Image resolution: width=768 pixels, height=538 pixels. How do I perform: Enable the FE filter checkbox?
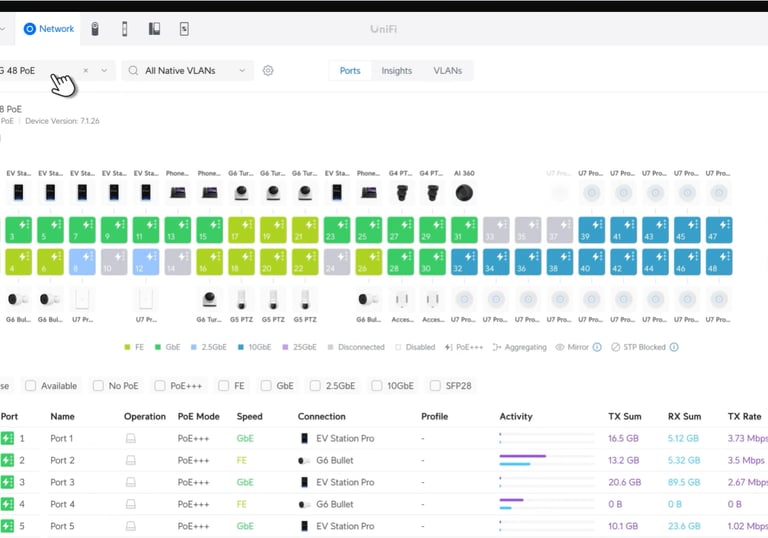point(223,386)
